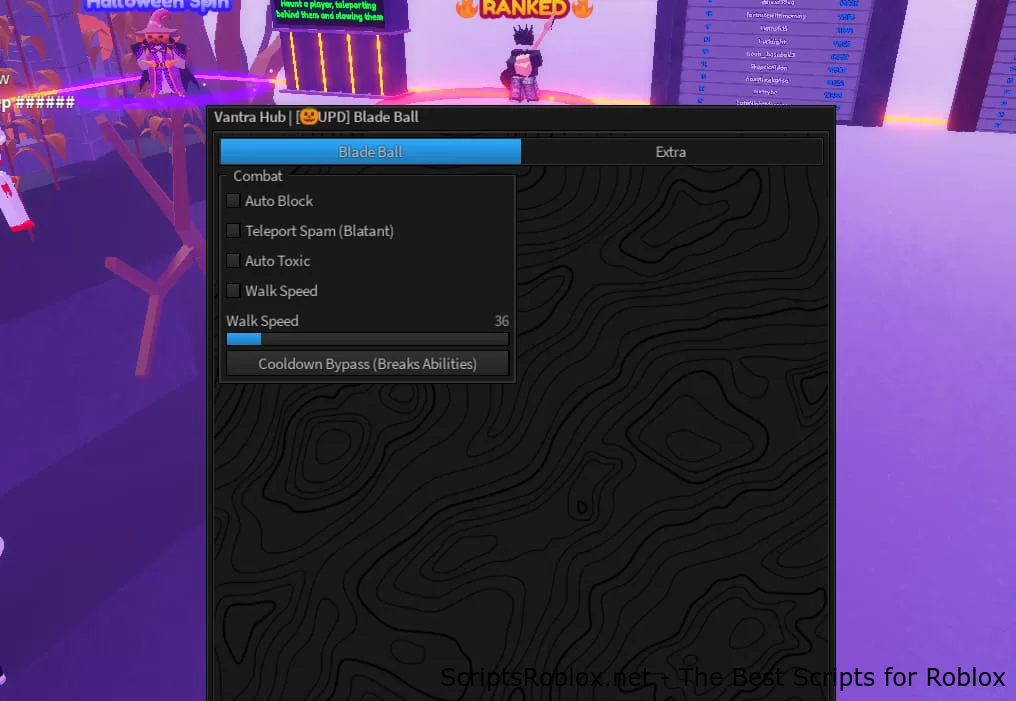Click the pumpkin emoji in the Vantra Hub title
Screen dimensions: 1016x701
[311, 117]
